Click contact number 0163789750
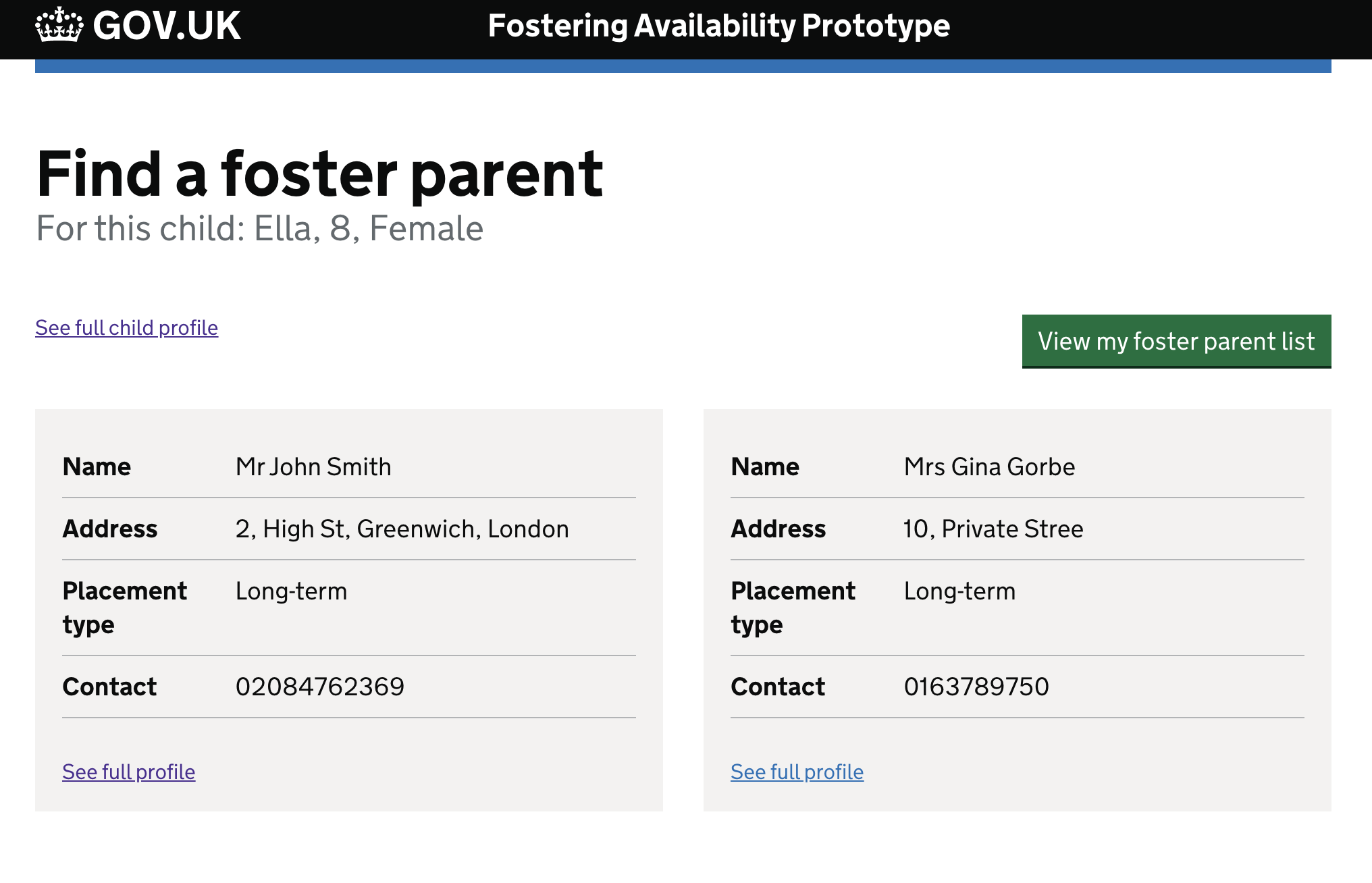1372x883 pixels. 976,687
